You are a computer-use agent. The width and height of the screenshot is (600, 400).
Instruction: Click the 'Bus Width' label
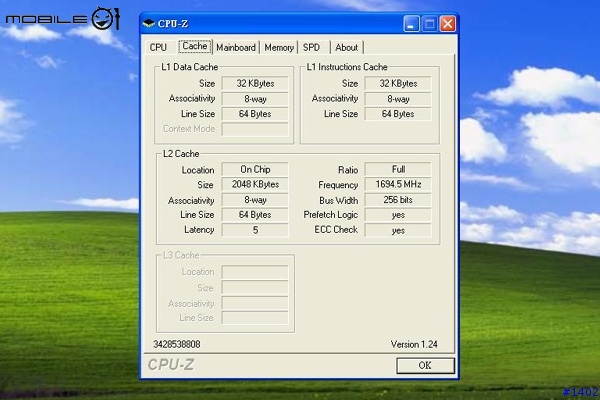(x=339, y=200)
